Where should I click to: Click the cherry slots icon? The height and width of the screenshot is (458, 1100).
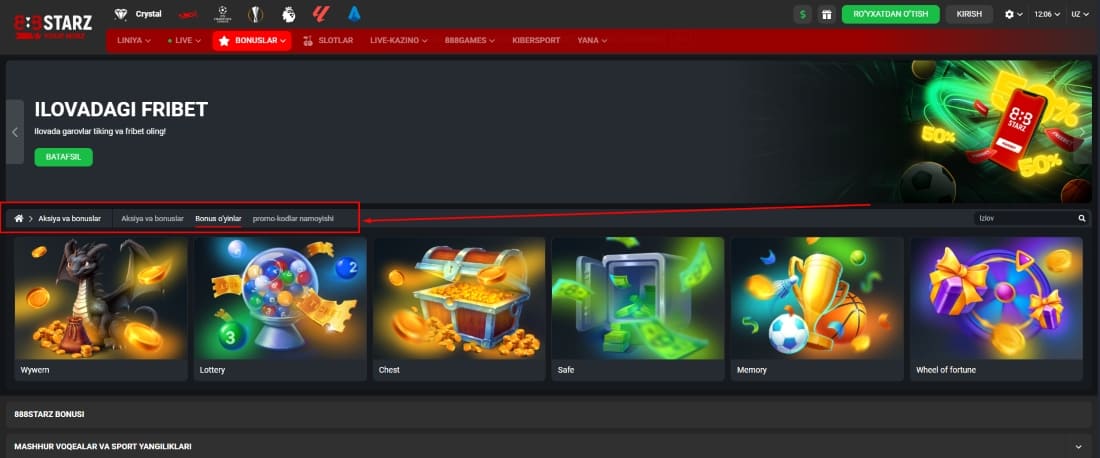coord(307,41)
